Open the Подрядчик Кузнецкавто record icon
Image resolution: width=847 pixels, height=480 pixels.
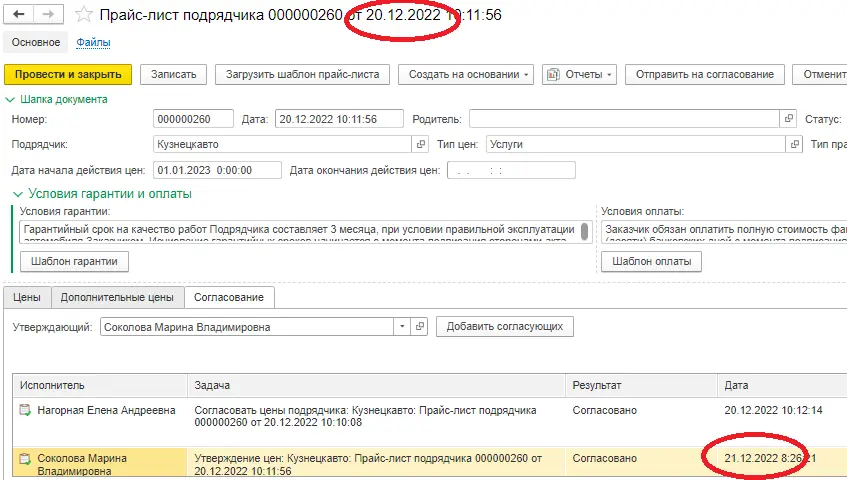(420, 144)
